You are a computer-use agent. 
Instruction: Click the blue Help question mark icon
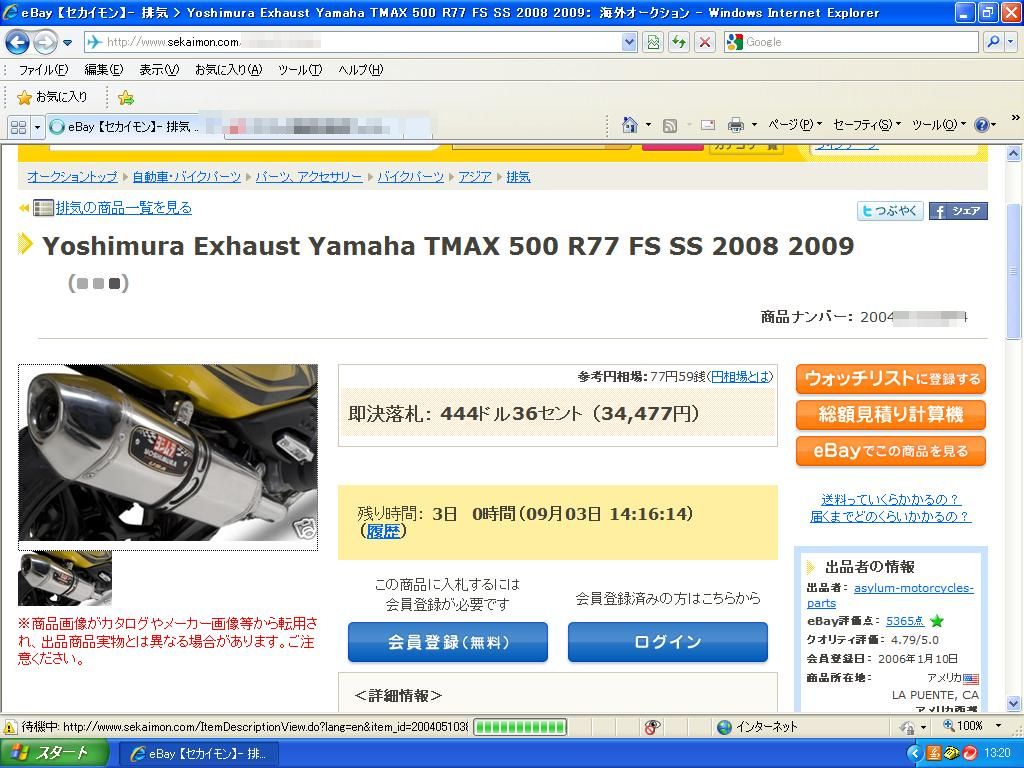[982, 125]
